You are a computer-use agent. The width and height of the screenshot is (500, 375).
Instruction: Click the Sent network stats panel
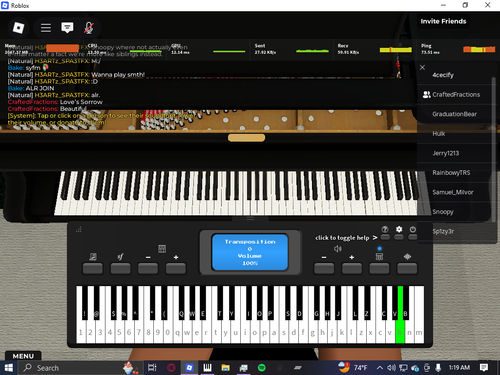[x=292, y=49]
